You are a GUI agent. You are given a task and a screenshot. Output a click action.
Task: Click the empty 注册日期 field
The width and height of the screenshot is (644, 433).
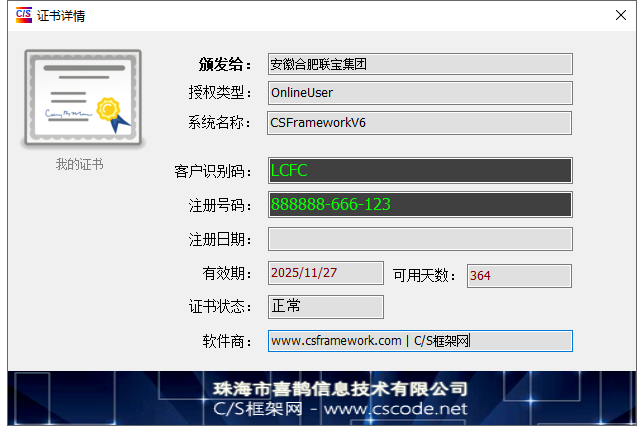[x=420, y=239]
